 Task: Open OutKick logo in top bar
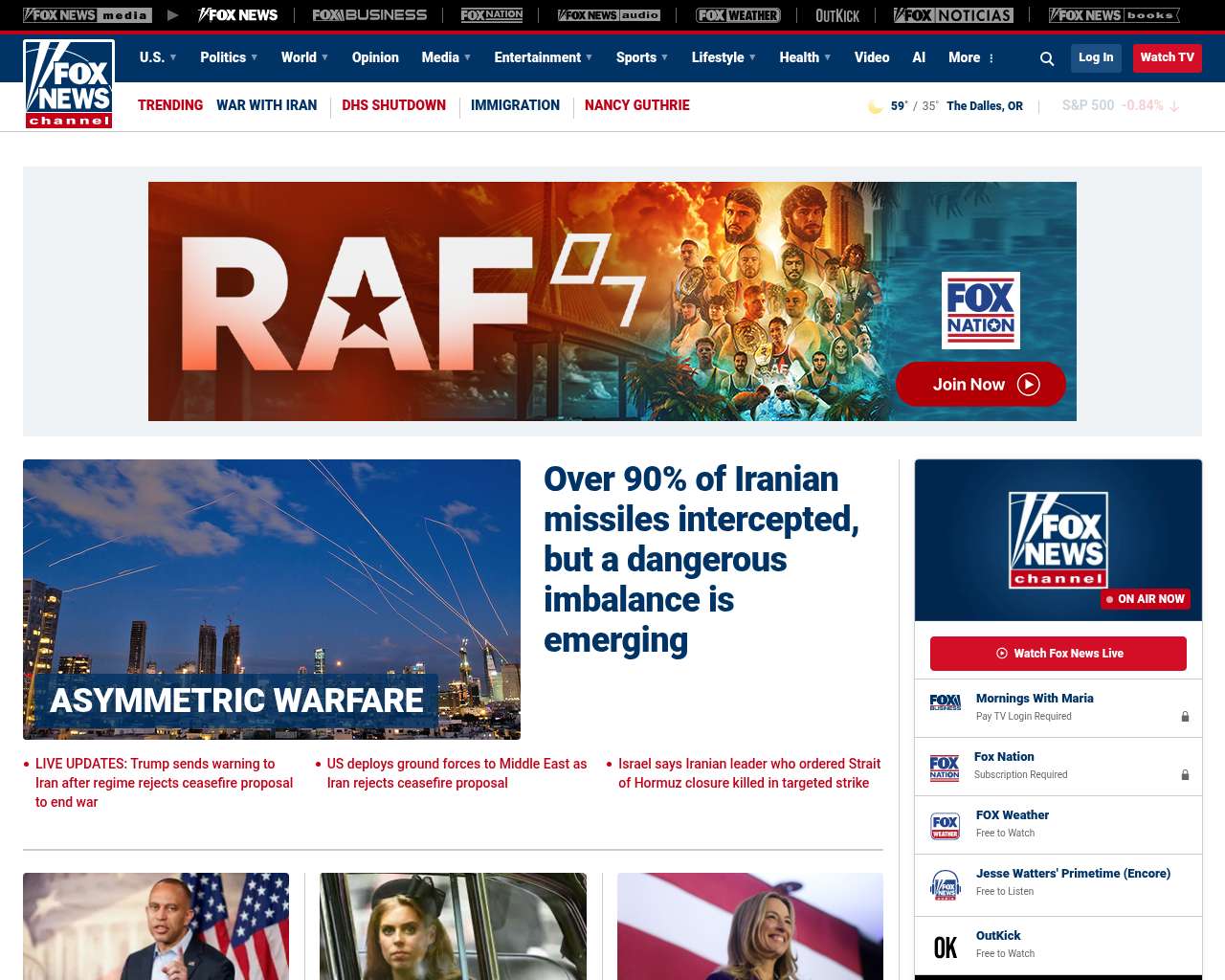click(837, 15)
